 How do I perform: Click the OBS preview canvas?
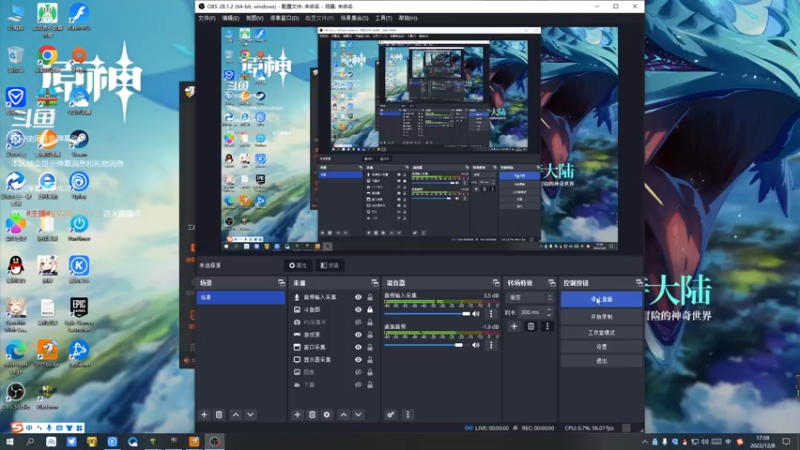click(419, 139)
